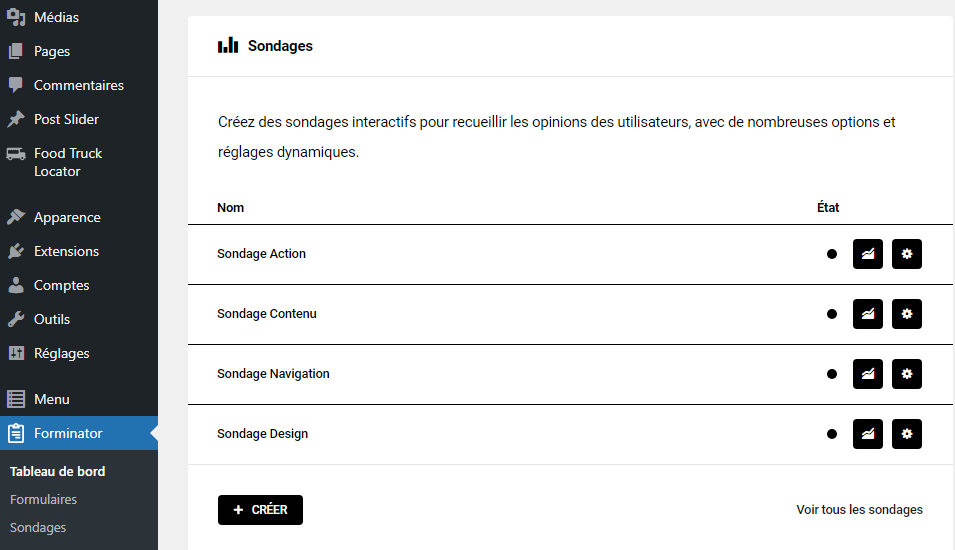
Task: Open the Médias menu in sidebar
Action: pyautogui.click(x=56, y=17)
